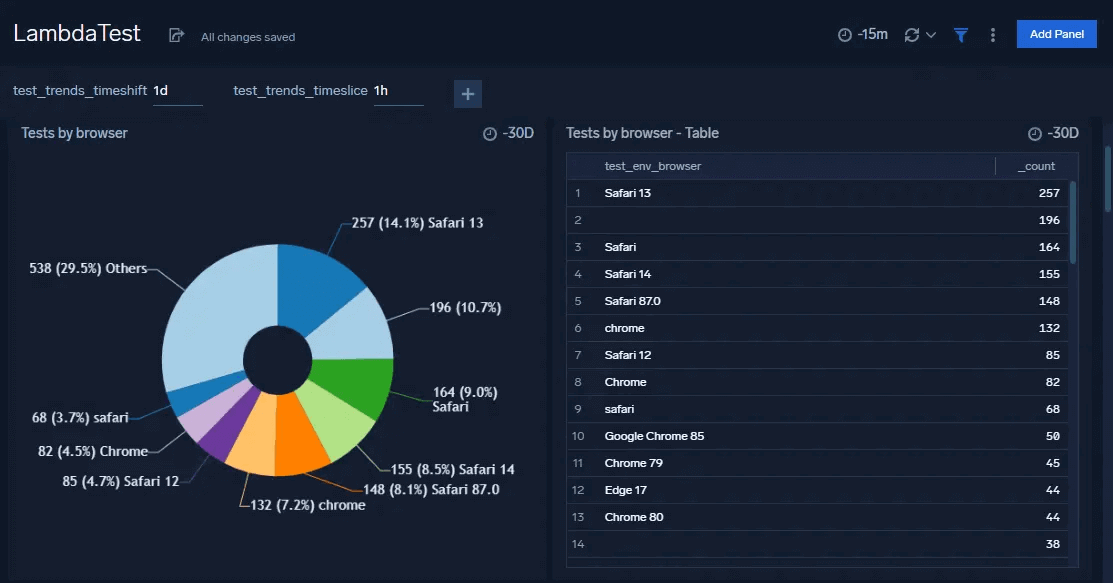The width and height of the screenshot is (1113, 583).
Task: Click the Add Panel button
Action: [1056, 33]
